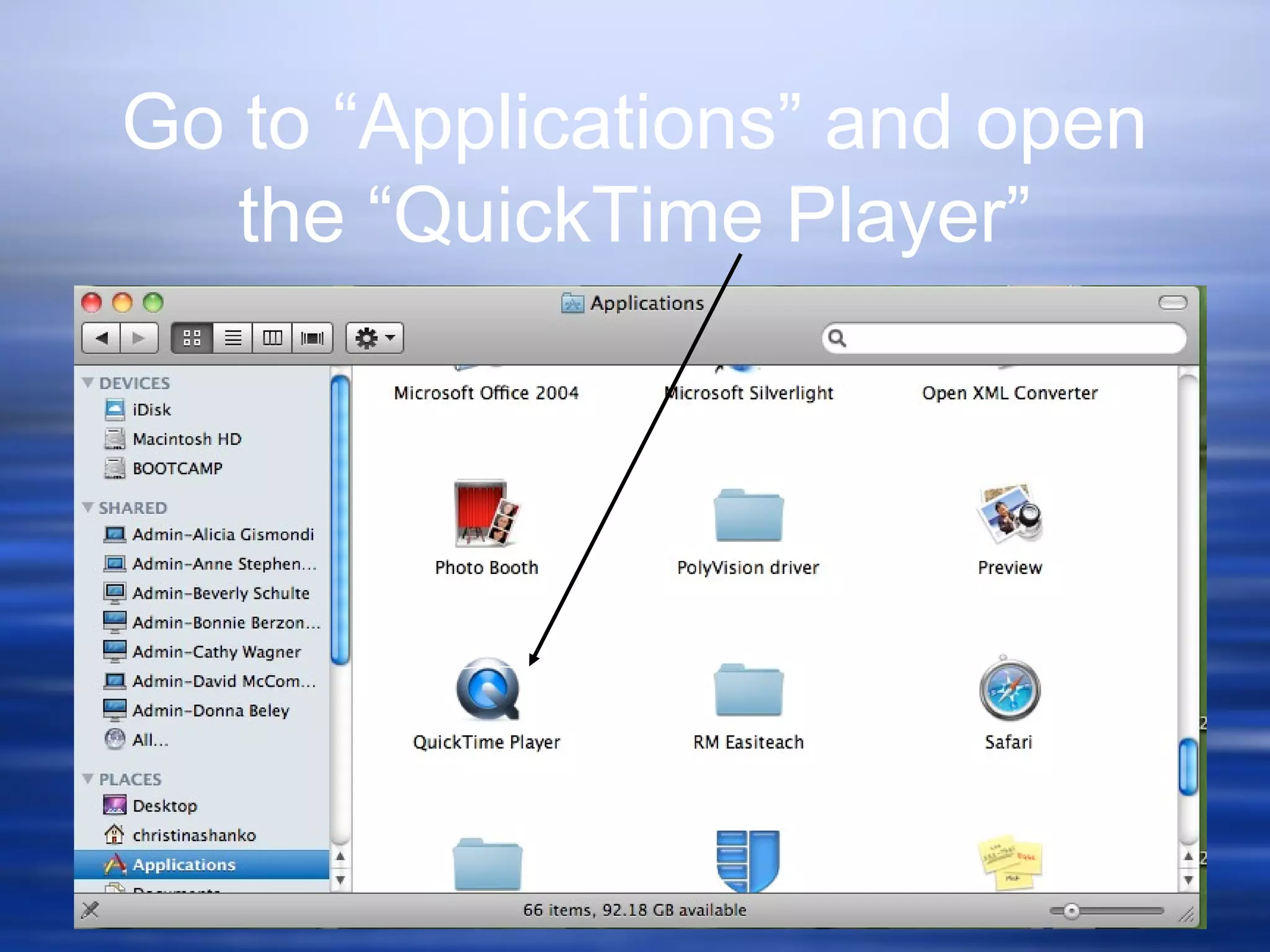Open the folder icon below QuickTime Player

(x=487, y=864)
